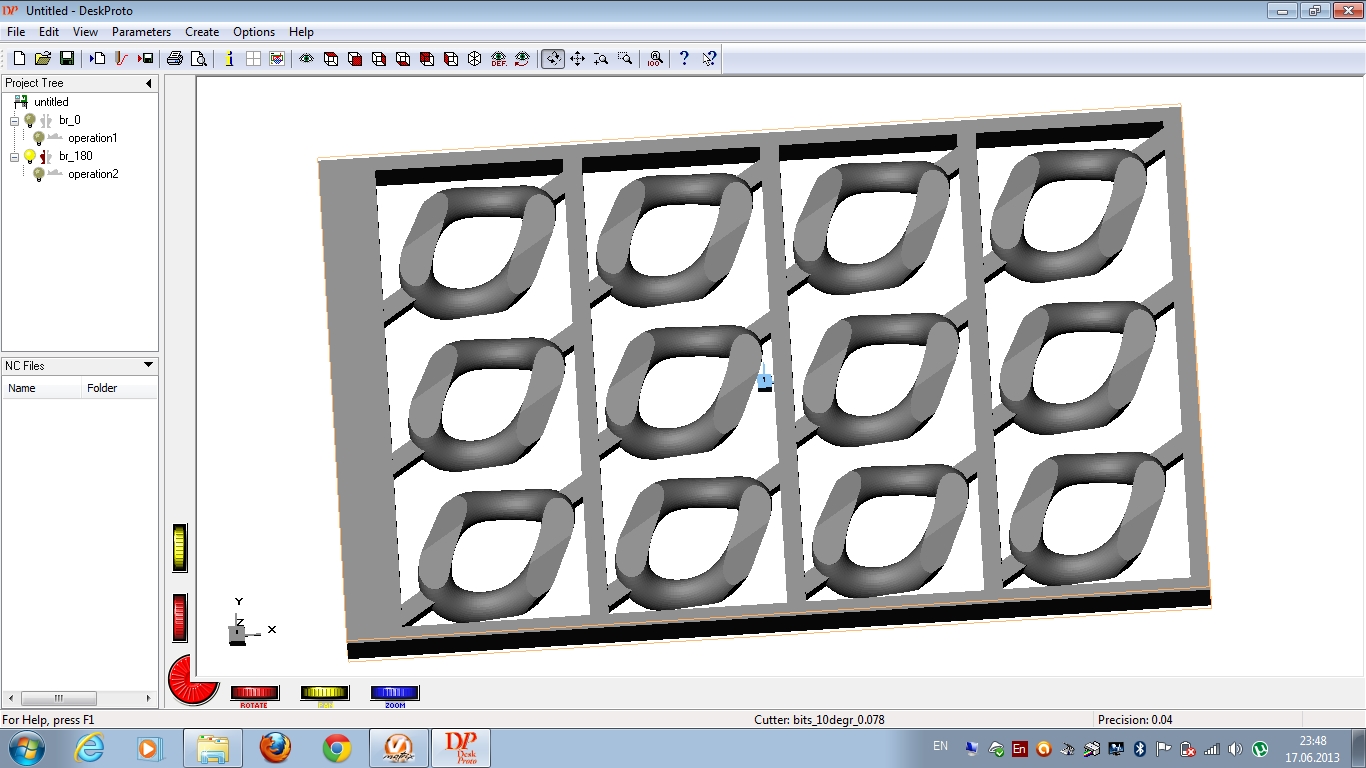Collapse the br_0 tree node
The height and width of the screenshot is (768, 1366).
tap(15, 120)
